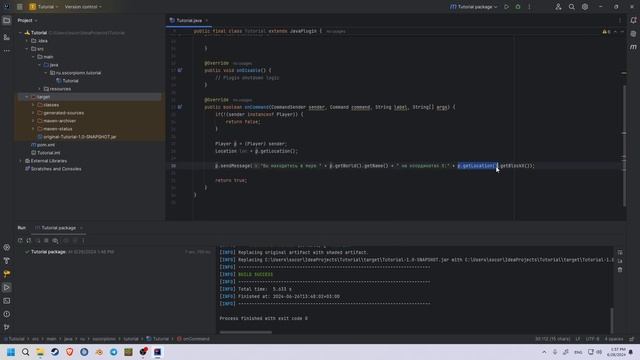Click the src breadcrumb in navigation bar

(36, 339)
